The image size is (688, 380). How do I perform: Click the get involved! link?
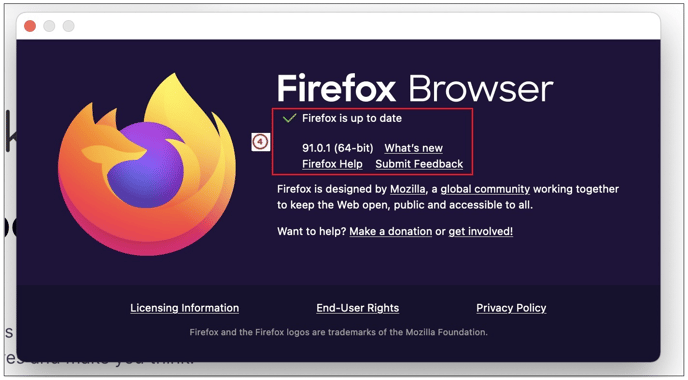tap(480, 231)
